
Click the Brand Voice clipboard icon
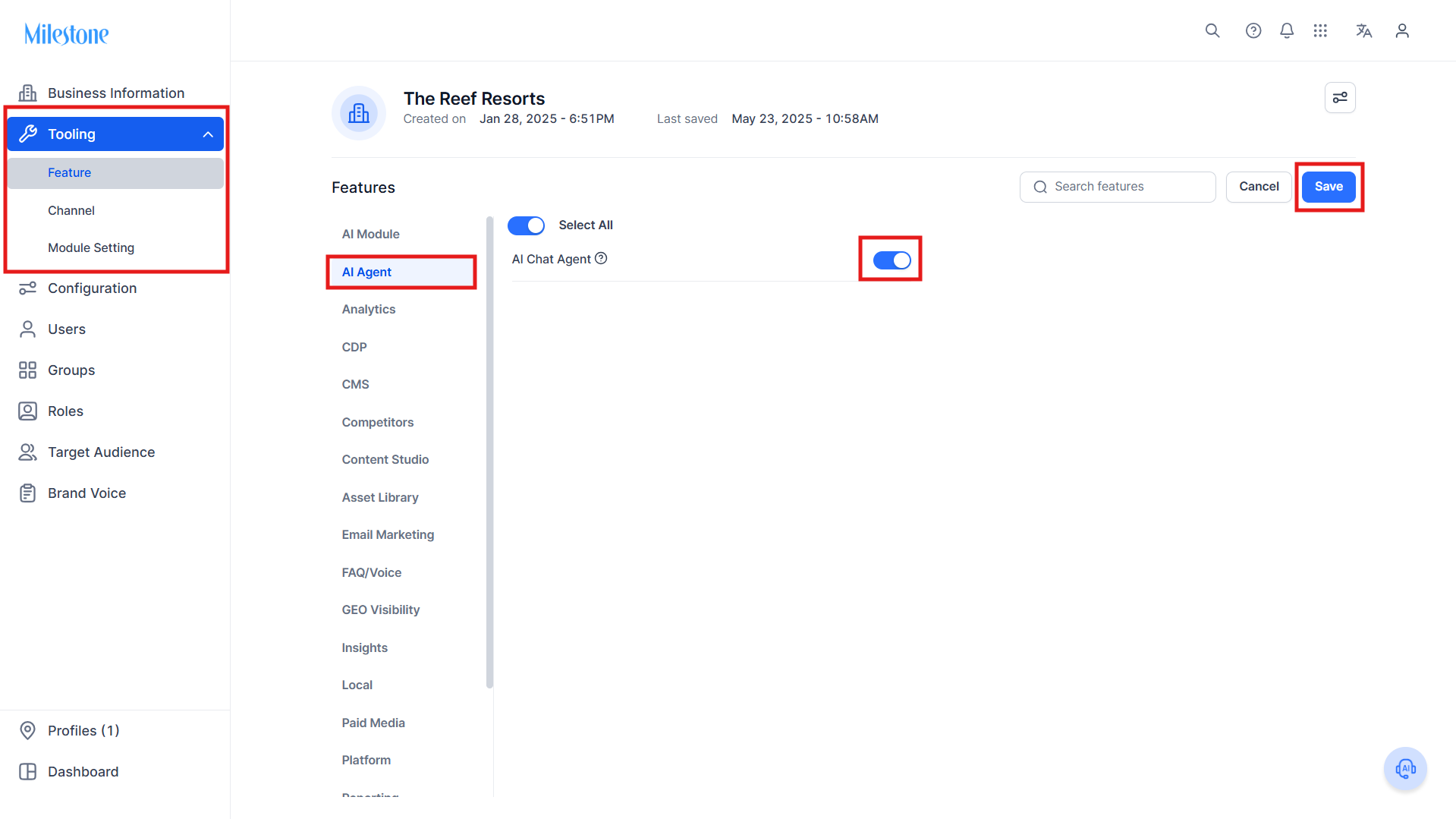(x=27, y=493)
